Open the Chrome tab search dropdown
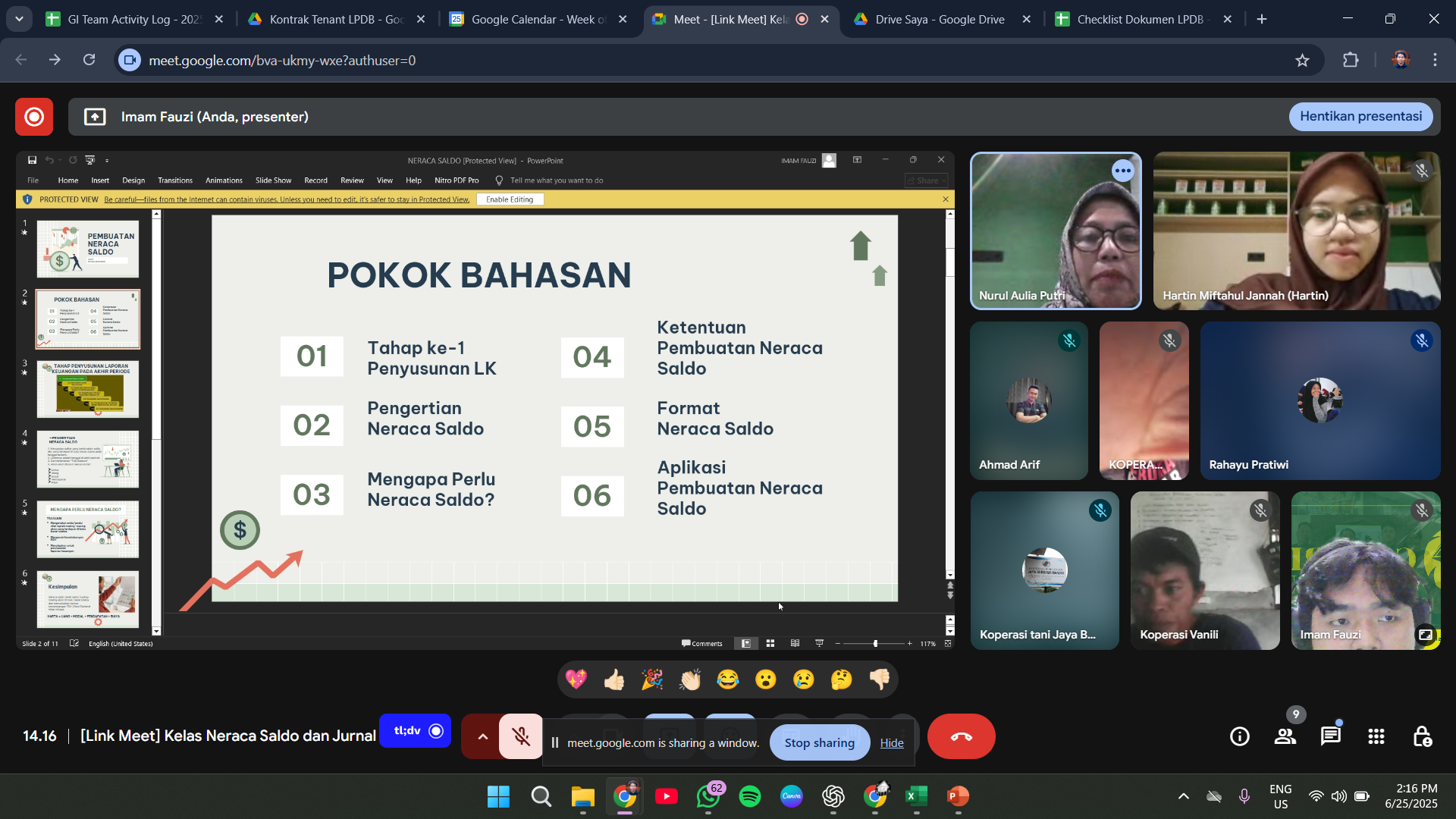This screenshot has height=819, width=1456. pos(19,19)
